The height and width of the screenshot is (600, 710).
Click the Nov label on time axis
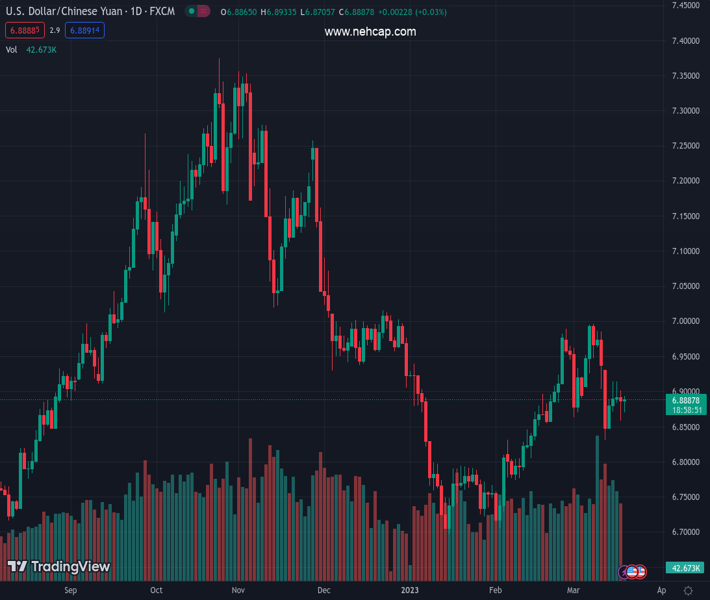[x=238, y=590]
